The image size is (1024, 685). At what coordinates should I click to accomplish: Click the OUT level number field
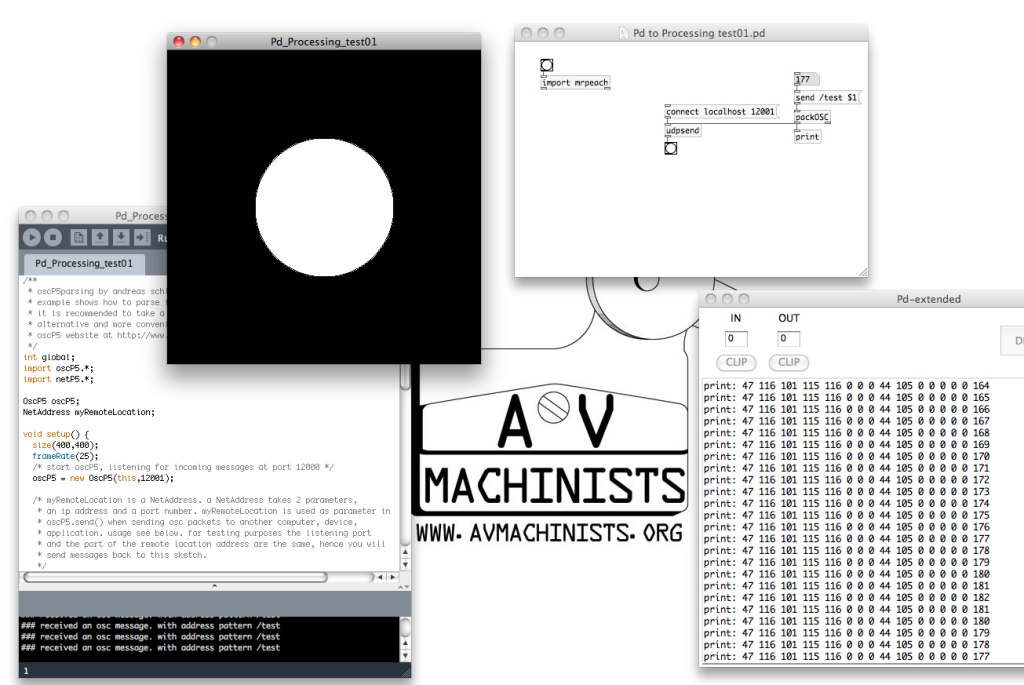tap(789, 339)
